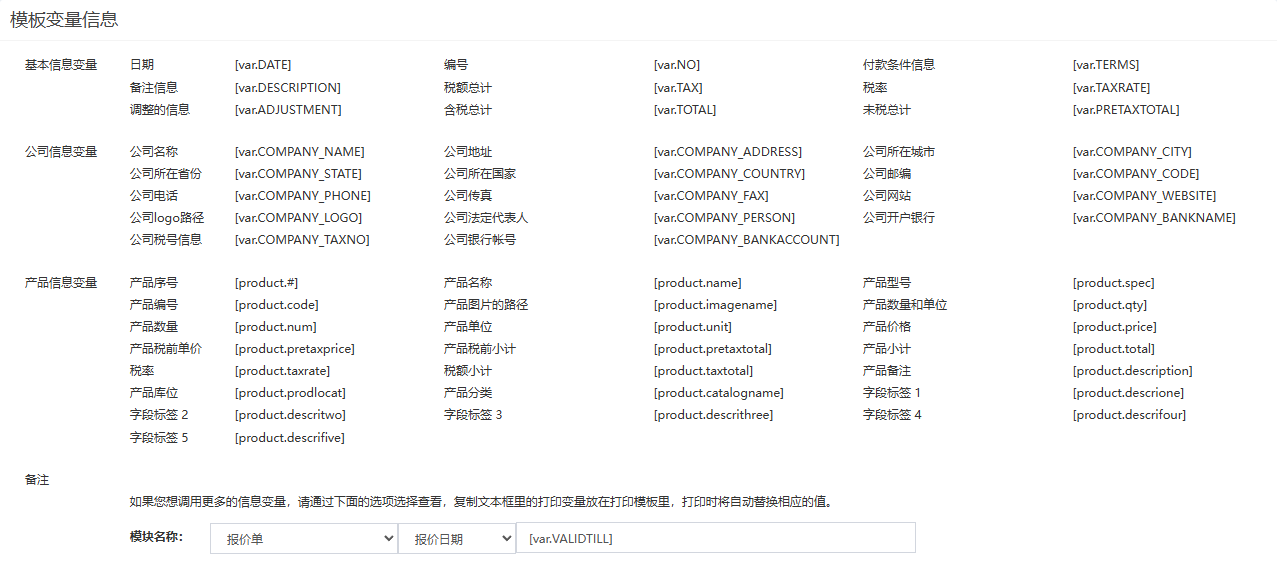Open the 报价日期 field dropdown

pyautogui.click(x=457, y=538)
